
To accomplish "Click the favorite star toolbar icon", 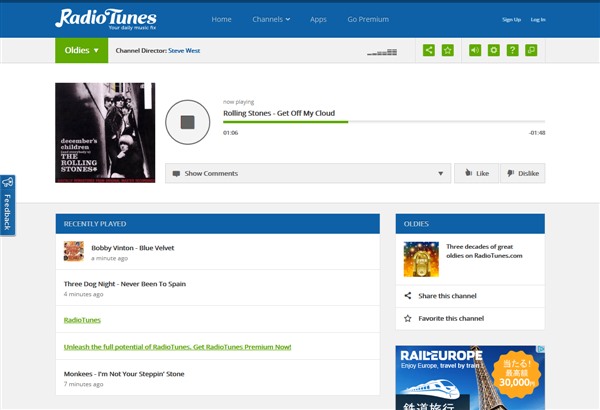I will pyautogui.click(x=448, y=50).
